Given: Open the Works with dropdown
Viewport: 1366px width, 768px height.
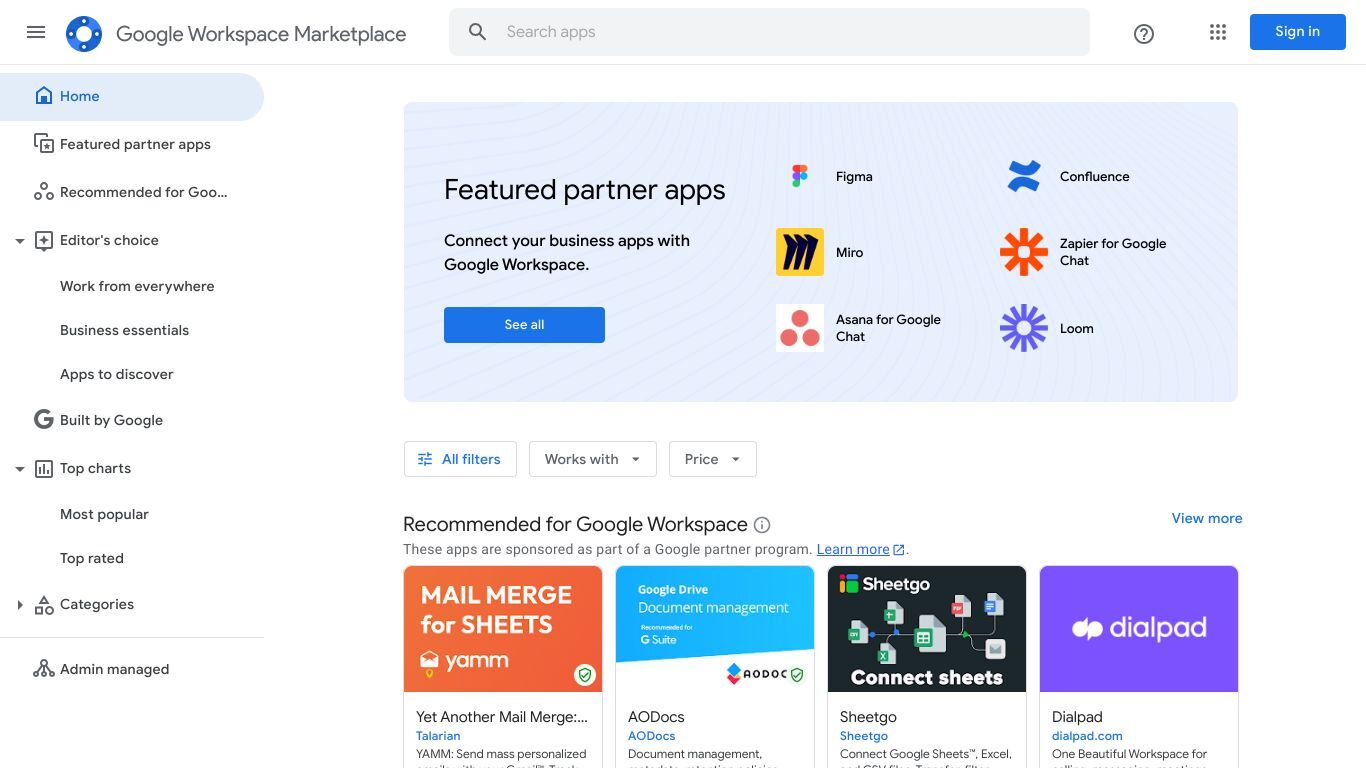Looking at the screenshot, I should 593,459.
